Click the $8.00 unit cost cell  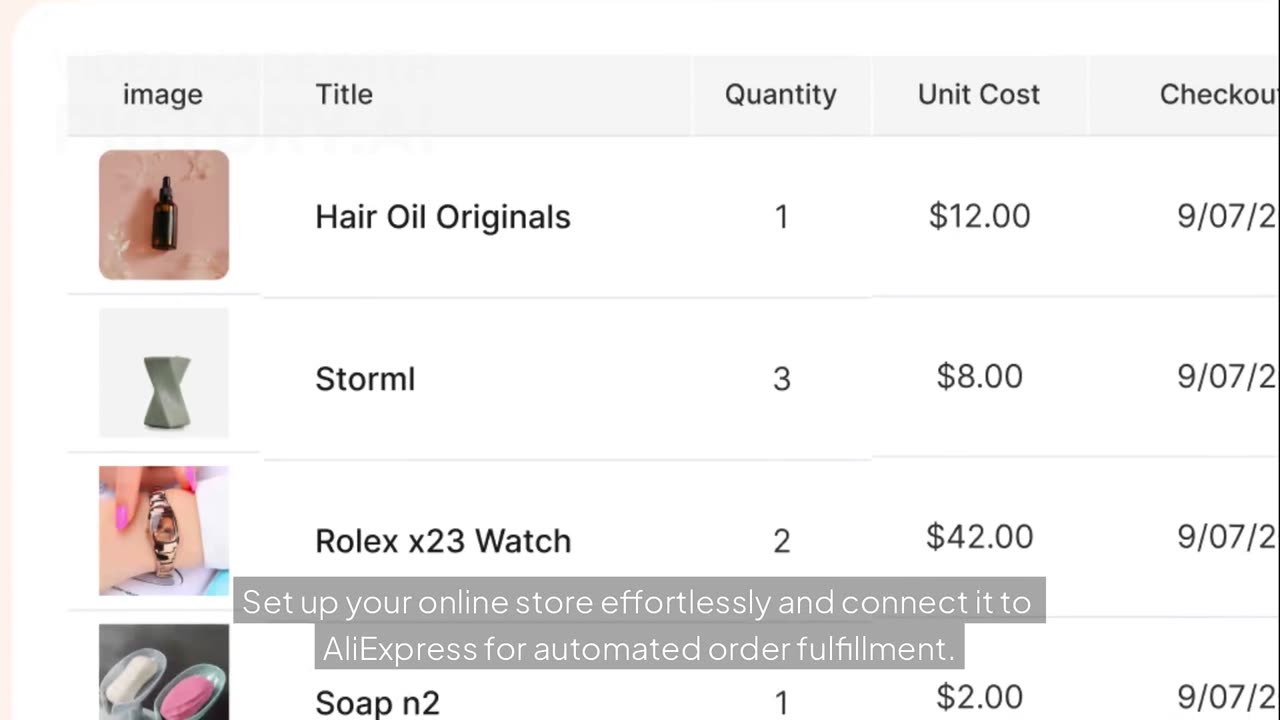[x=979, y=377]
